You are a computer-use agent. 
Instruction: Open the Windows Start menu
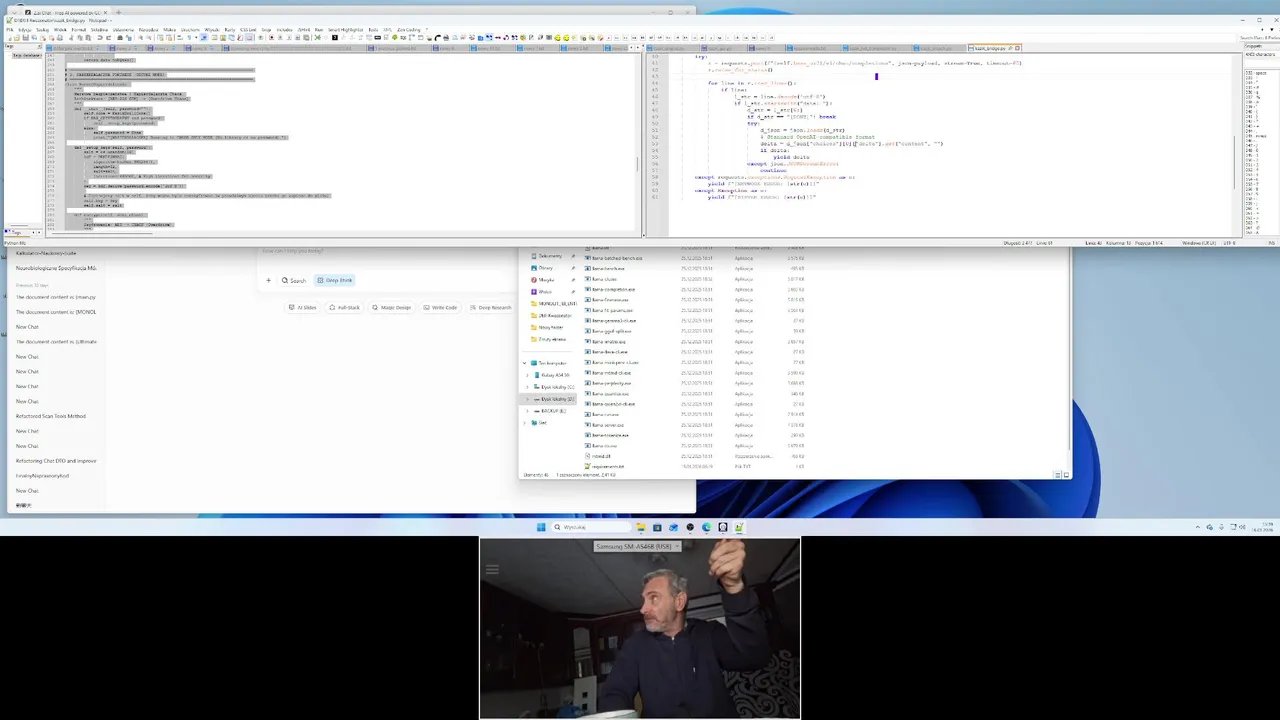point(541,527)
